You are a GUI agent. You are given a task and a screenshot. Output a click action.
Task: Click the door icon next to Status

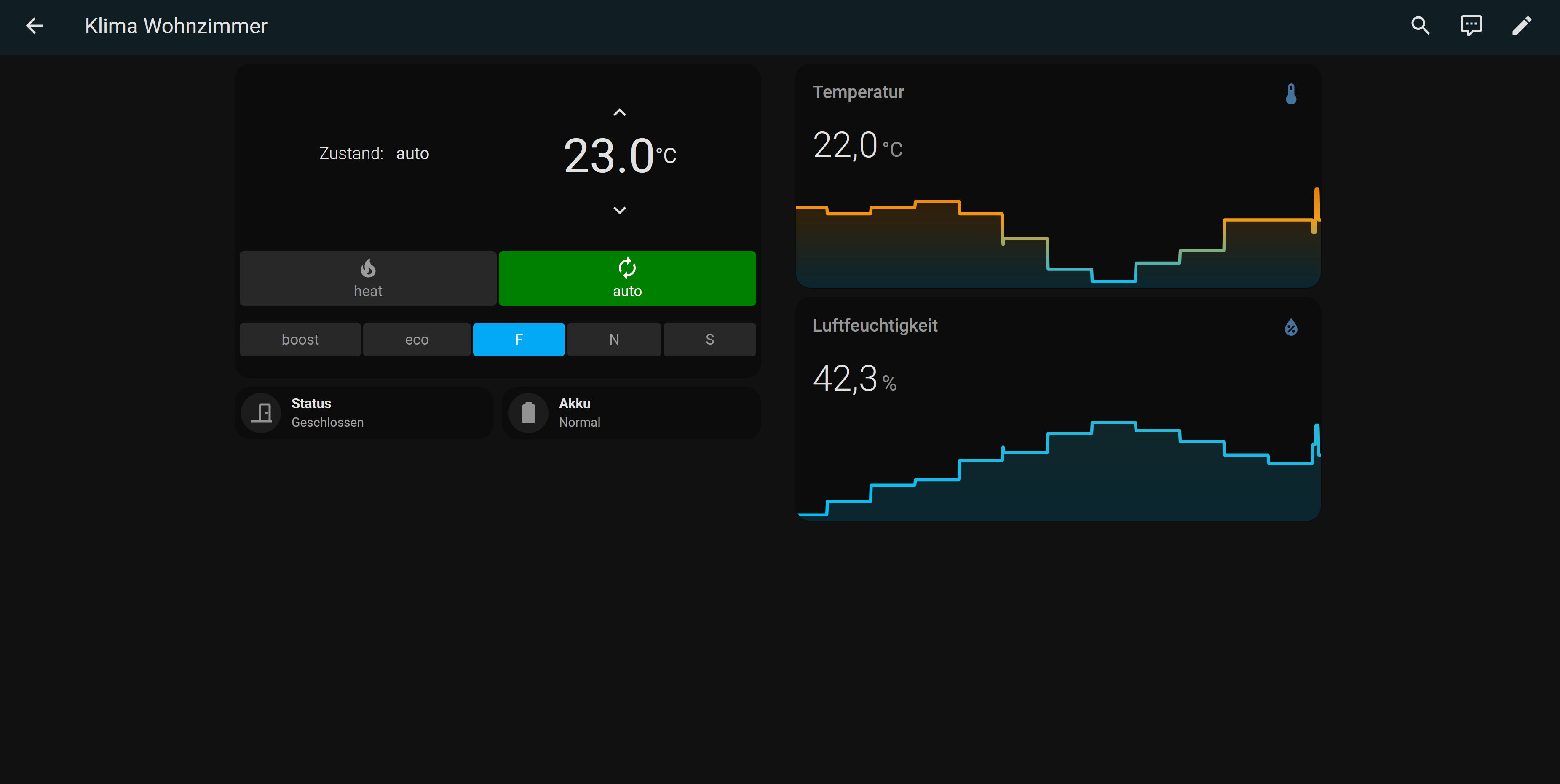click(x=261, y=413)
